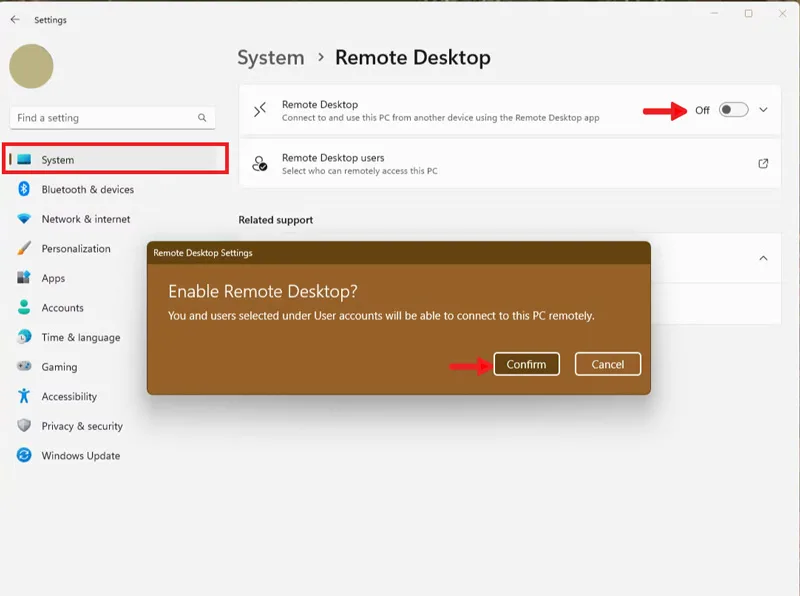Click the System breadcrumb link
The width and height of the screenshot is (800, 596).
(x=271, y=58)
